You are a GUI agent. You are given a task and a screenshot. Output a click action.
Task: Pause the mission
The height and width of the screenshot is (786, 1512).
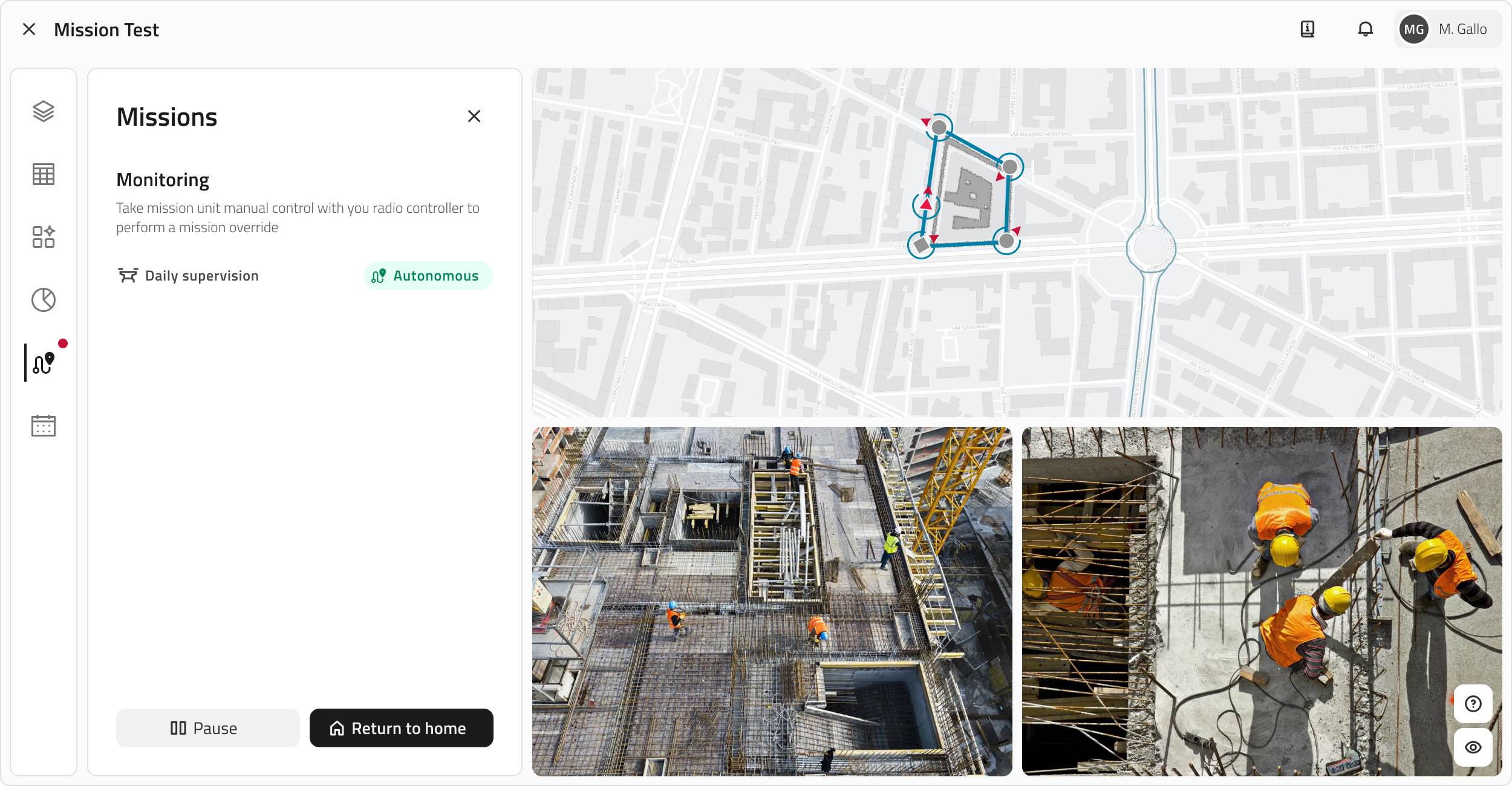[207, 728]
